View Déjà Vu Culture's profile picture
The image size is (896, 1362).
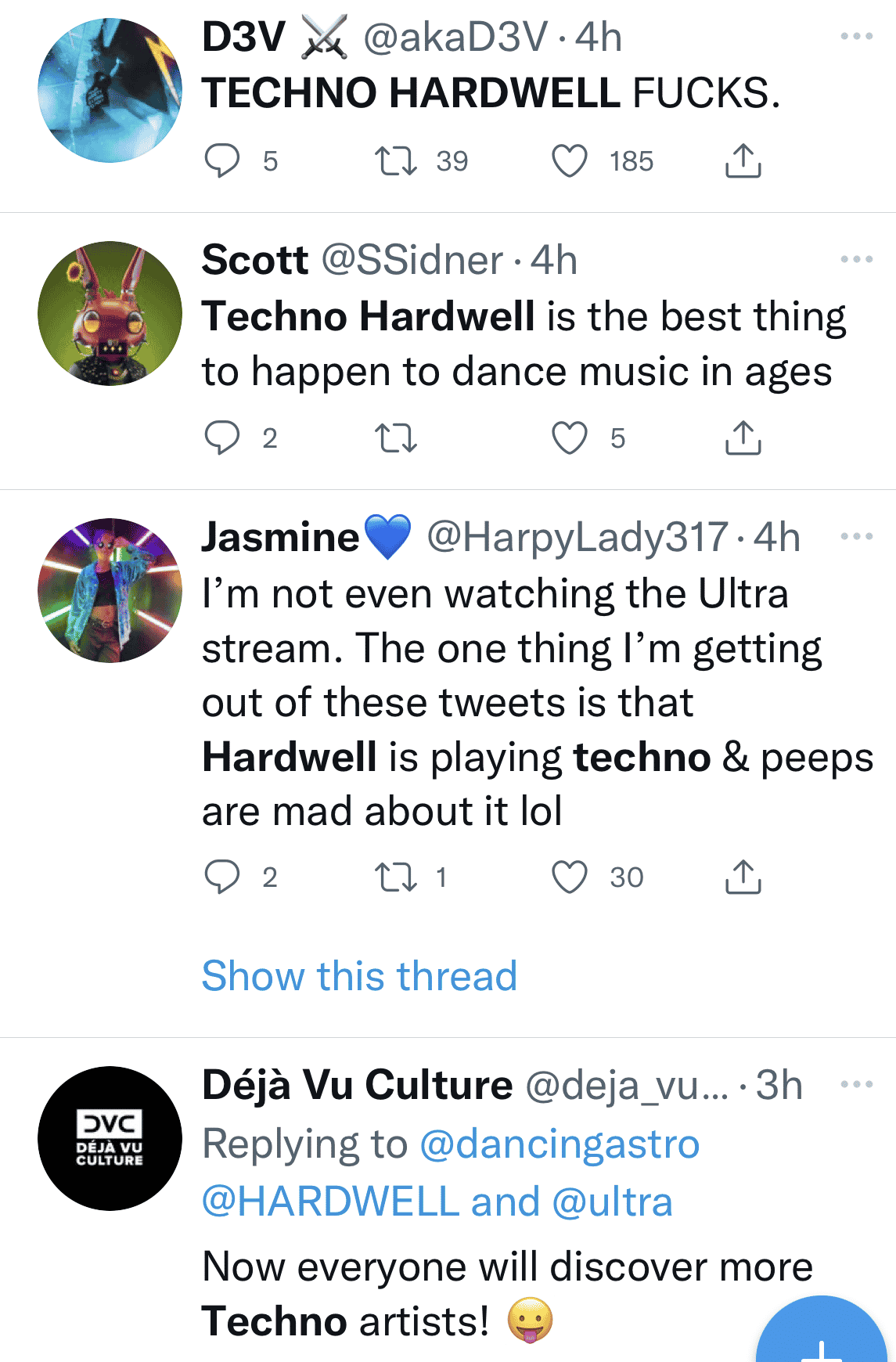110,1138
